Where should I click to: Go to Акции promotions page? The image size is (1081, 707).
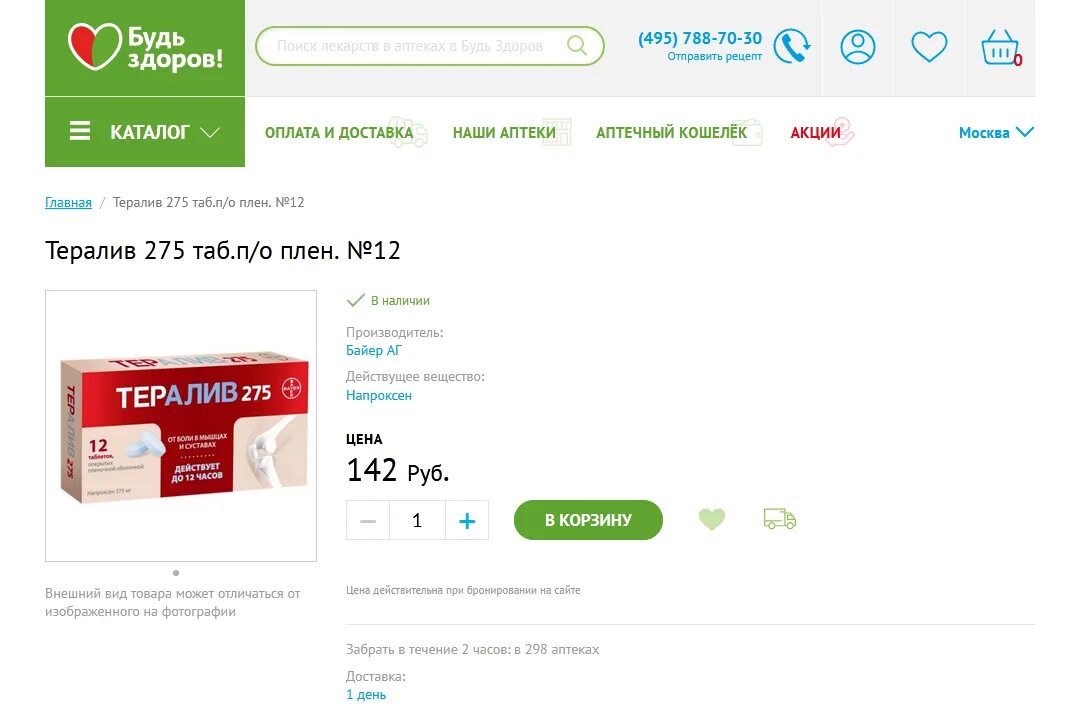pos(816,132)
